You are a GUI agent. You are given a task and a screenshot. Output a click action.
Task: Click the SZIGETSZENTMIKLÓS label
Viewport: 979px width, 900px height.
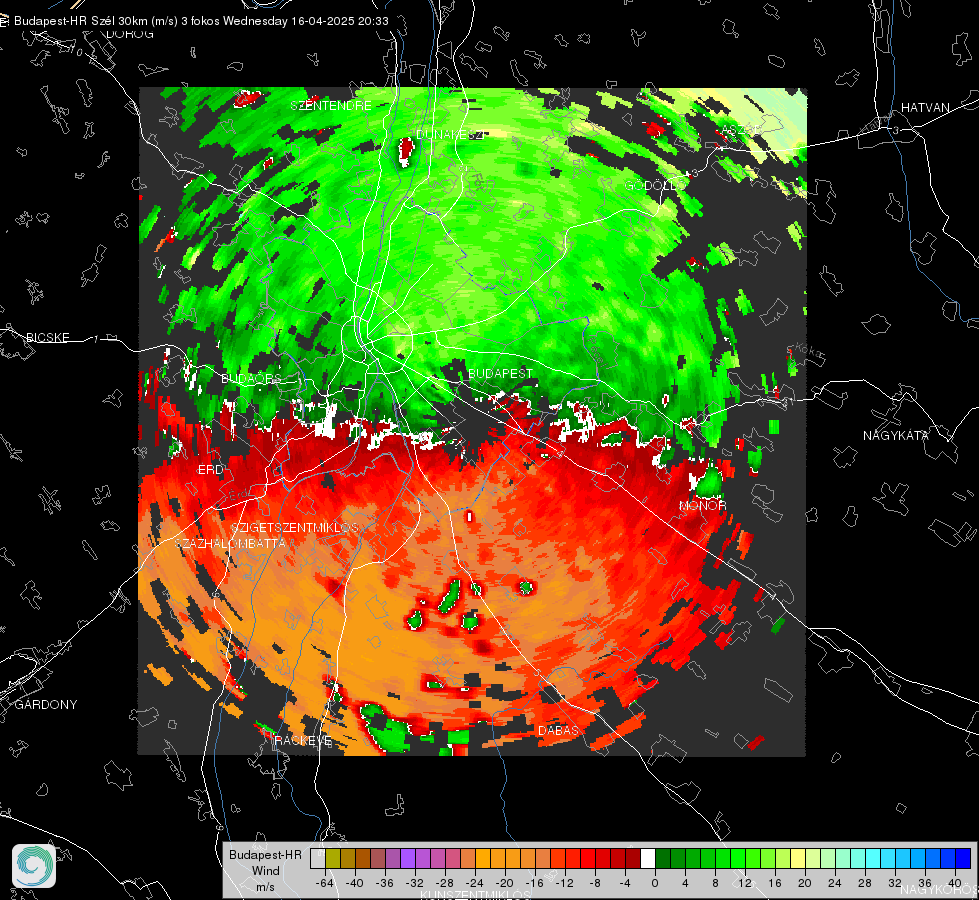coord(295,527)
